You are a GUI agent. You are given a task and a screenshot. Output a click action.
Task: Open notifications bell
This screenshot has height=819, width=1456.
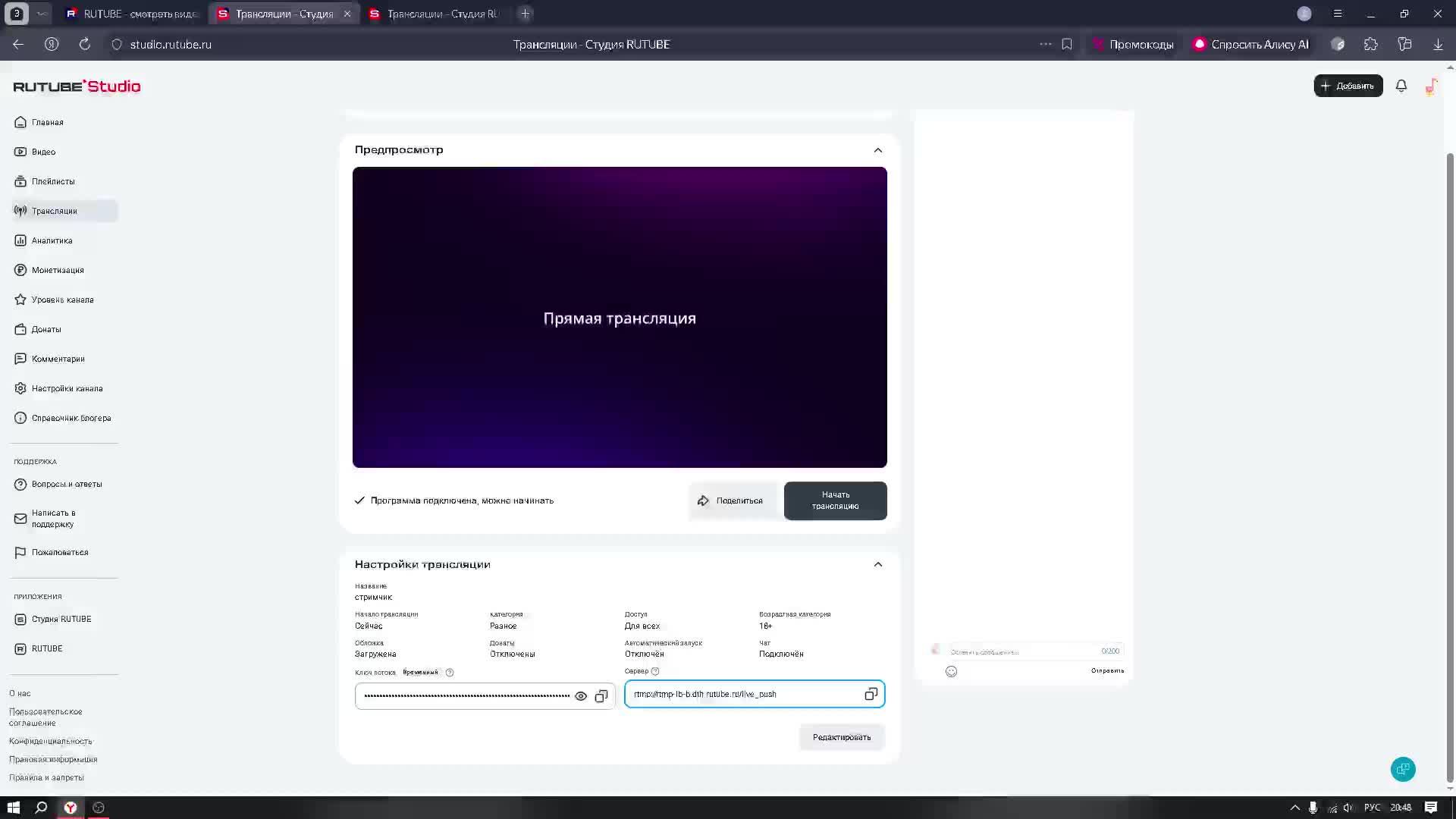(1401, 86)
